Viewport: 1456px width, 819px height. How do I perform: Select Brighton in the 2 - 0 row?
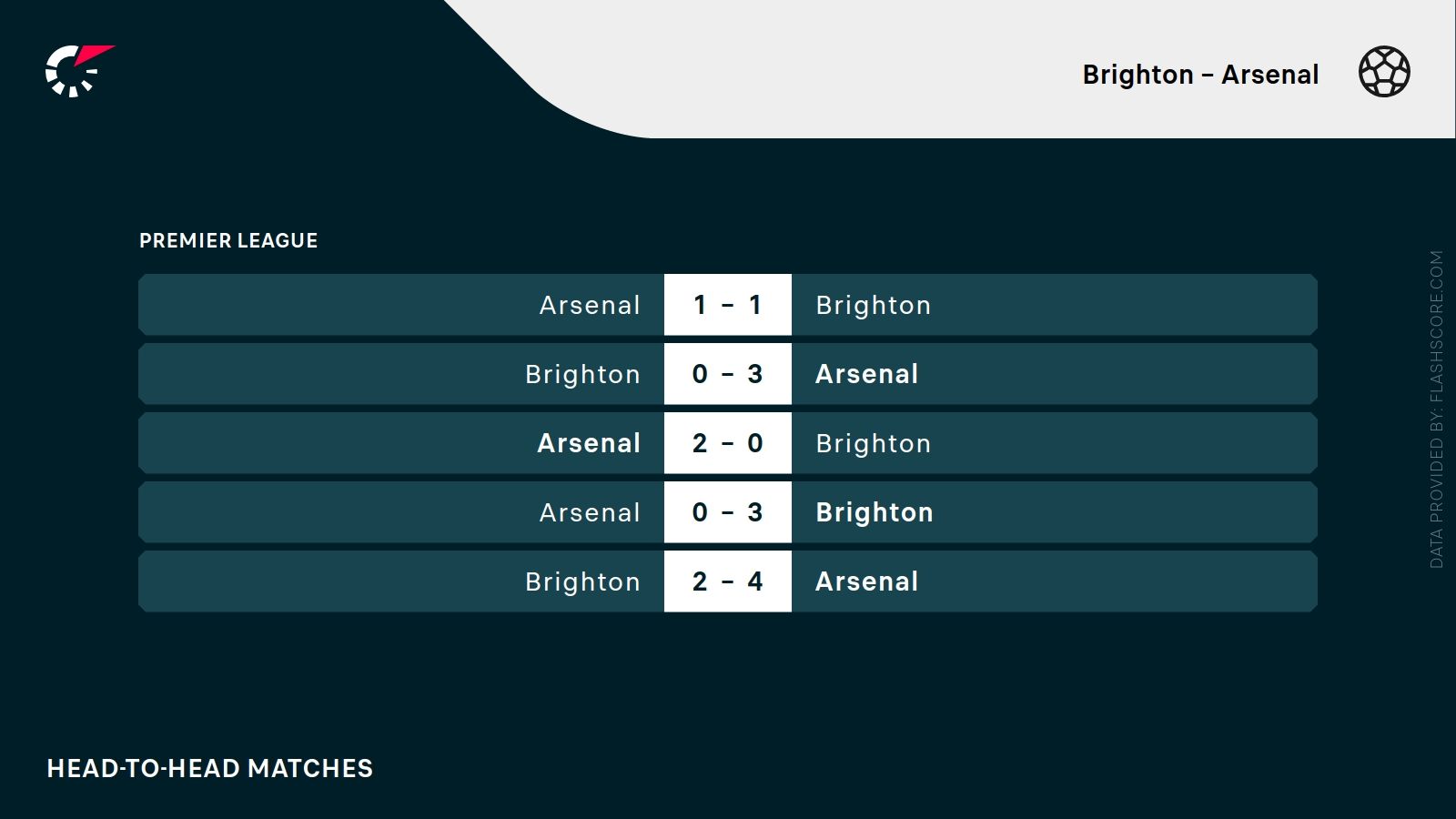point(873,443)
